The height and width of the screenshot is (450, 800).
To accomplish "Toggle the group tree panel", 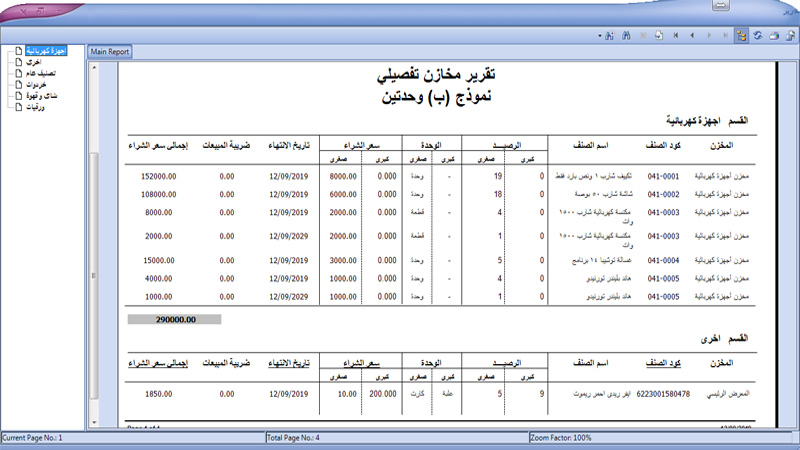I will click(741, 36).
